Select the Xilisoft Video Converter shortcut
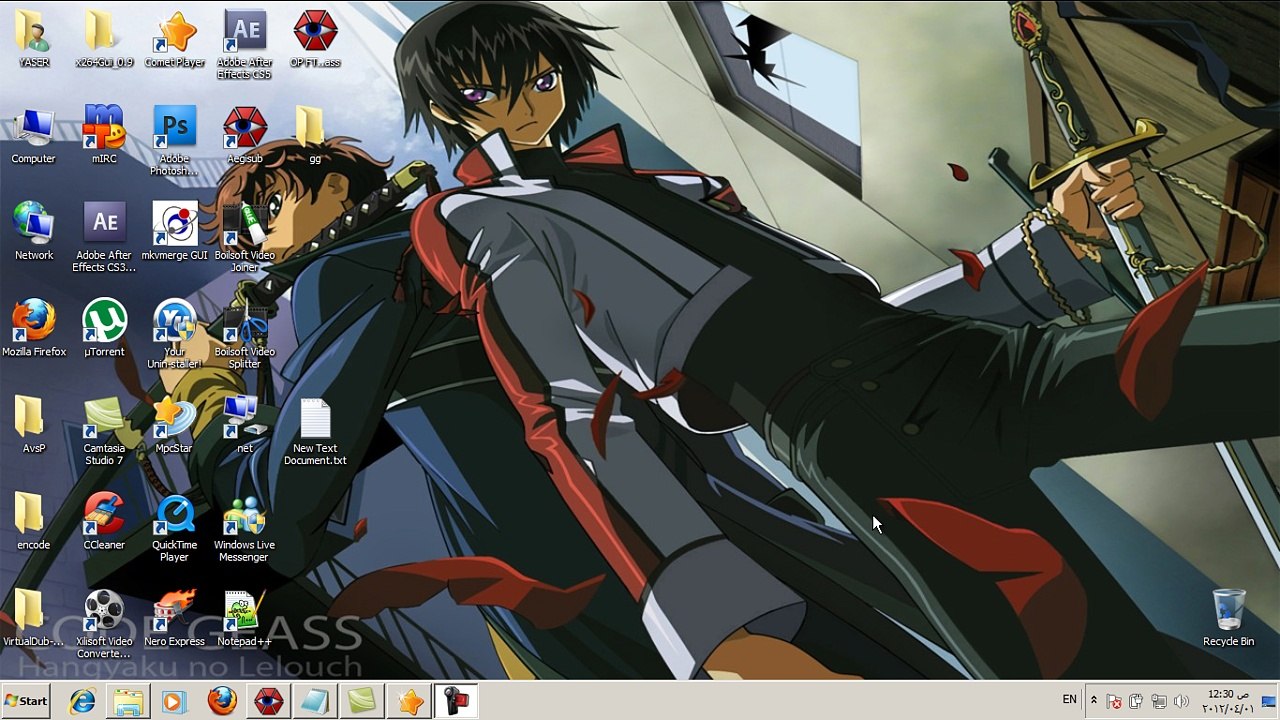This screenshot has height=720, width=1280. click(x=104, y=623)
